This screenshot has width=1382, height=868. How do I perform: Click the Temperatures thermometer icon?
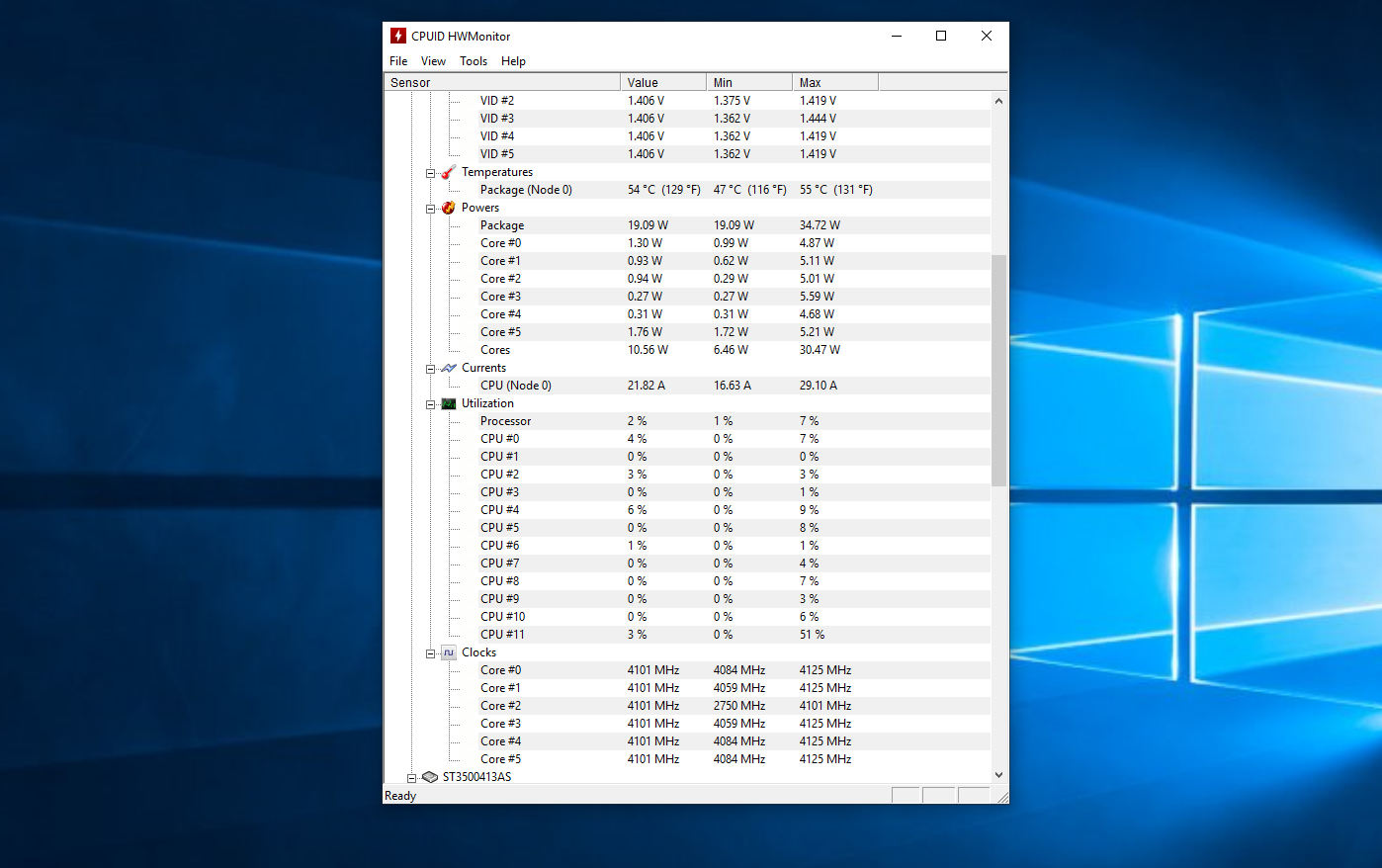(449, 172)
